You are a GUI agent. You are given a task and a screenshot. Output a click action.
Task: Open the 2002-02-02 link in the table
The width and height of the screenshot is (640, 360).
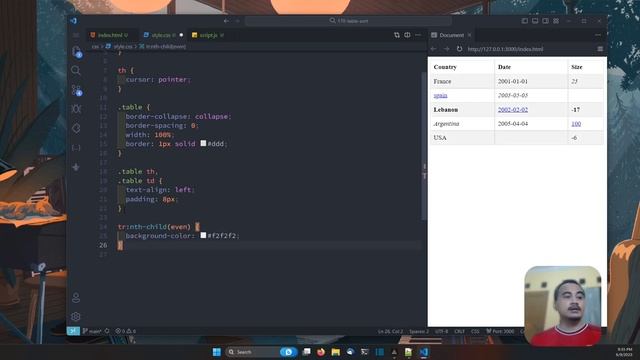(x=513, y=109)
